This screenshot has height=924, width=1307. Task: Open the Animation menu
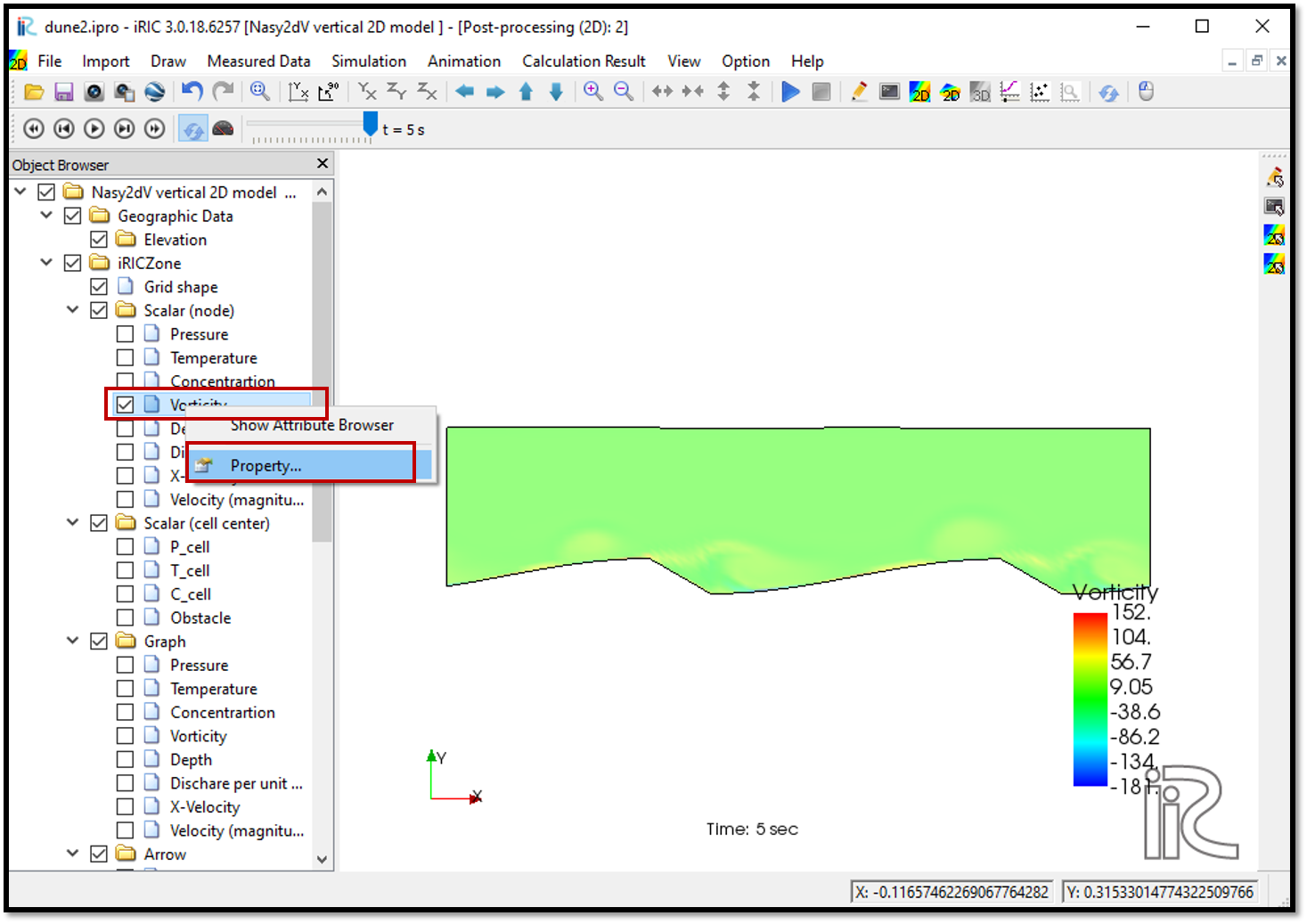[463, 61]
